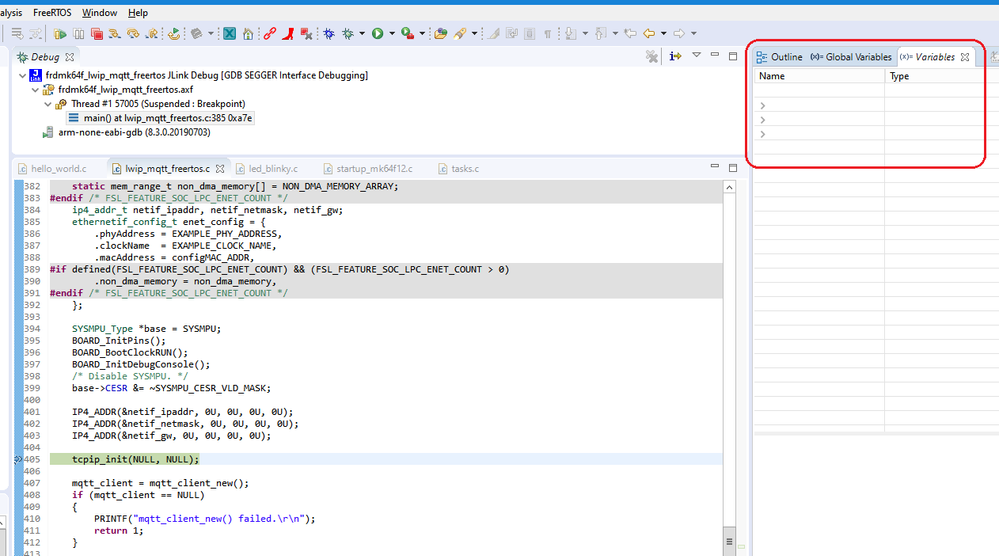999x556 pixels.
Task: Click the Name column header in Variables
Action: (819, 76)
